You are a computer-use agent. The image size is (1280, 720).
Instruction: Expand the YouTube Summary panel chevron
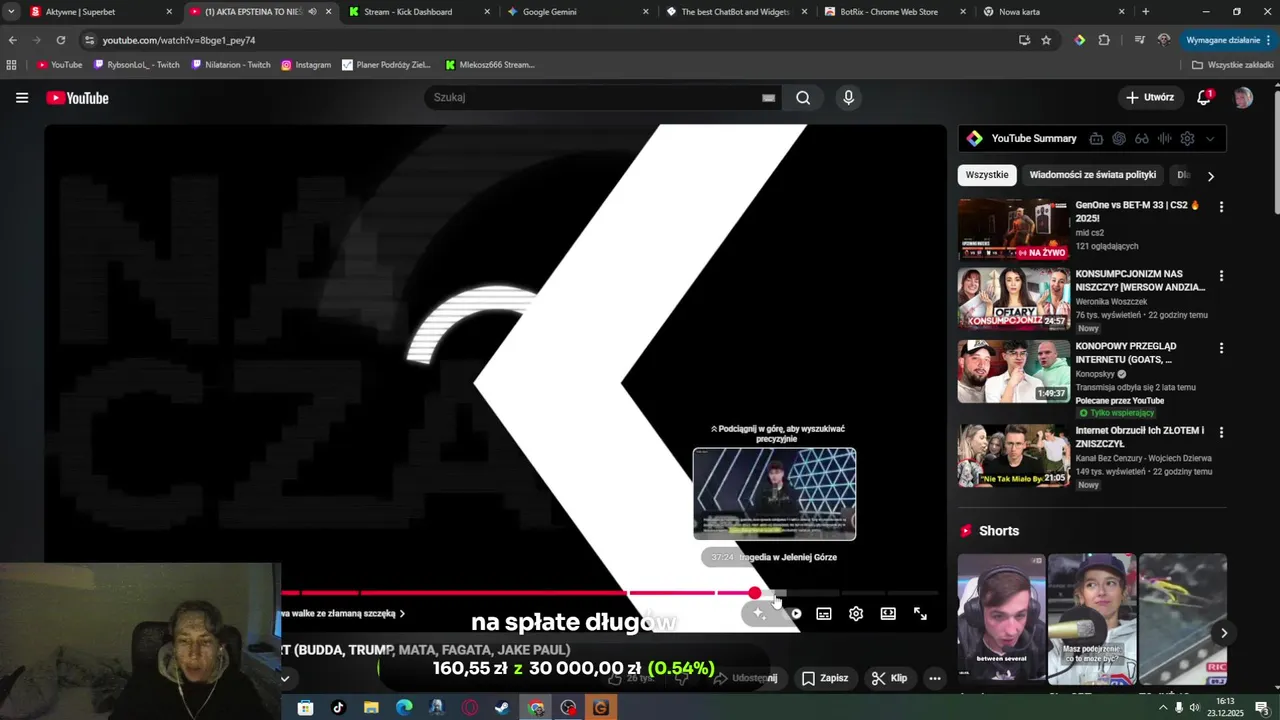coord(1210,139)
